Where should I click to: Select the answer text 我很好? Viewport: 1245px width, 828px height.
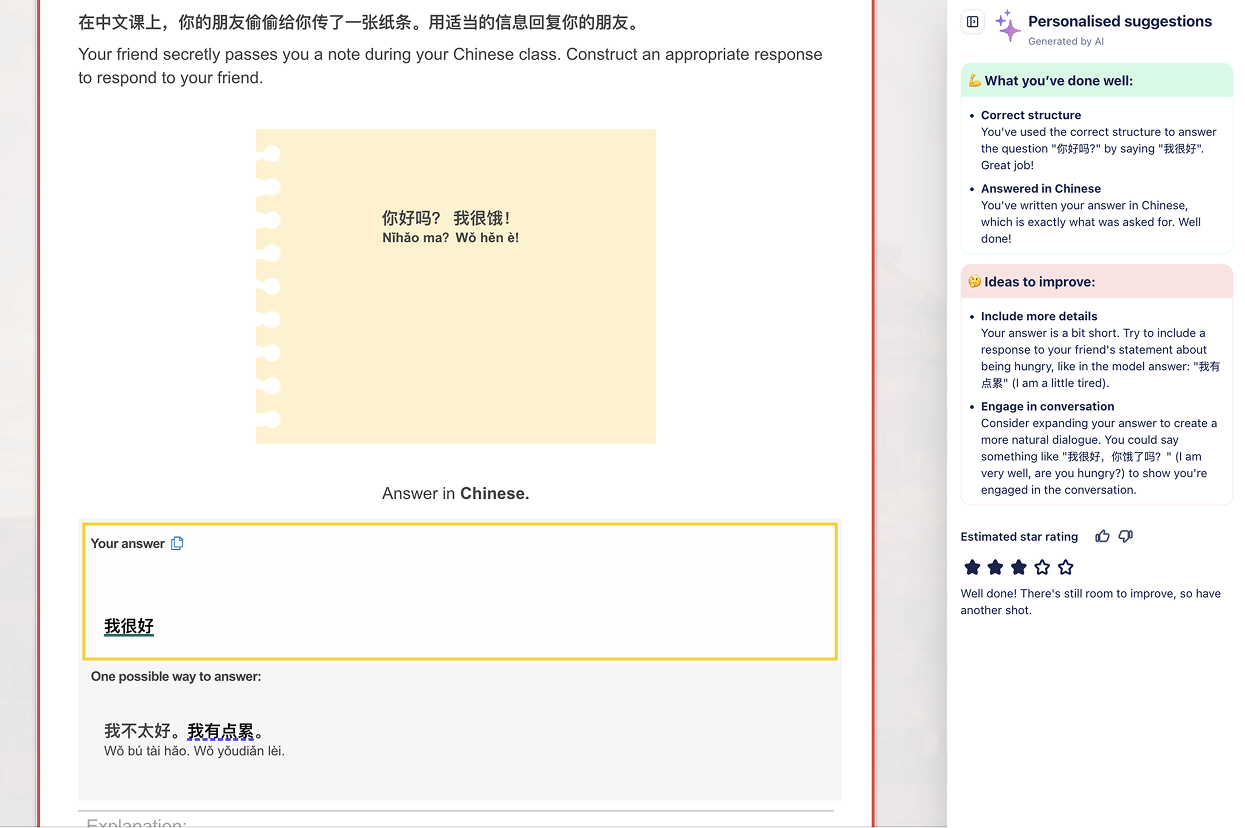point(129,627)
